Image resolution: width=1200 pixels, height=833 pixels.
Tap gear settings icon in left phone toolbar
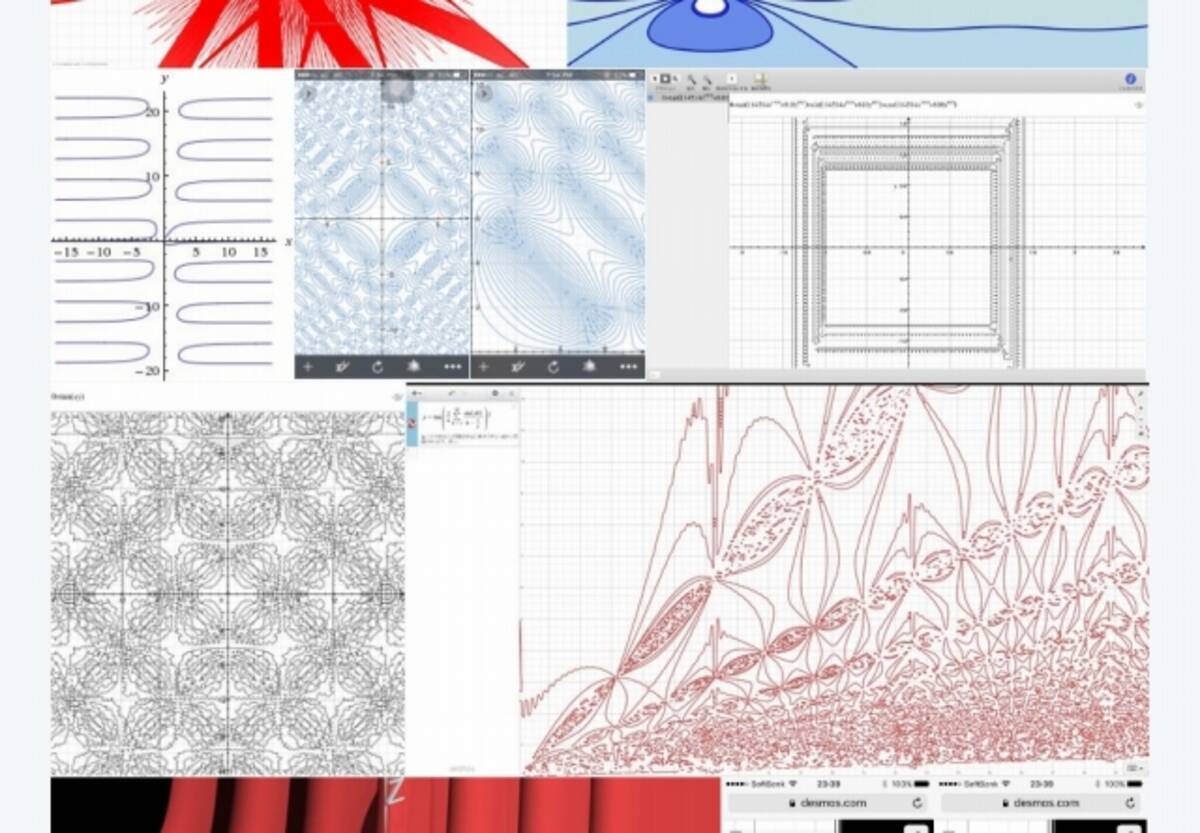414,367
